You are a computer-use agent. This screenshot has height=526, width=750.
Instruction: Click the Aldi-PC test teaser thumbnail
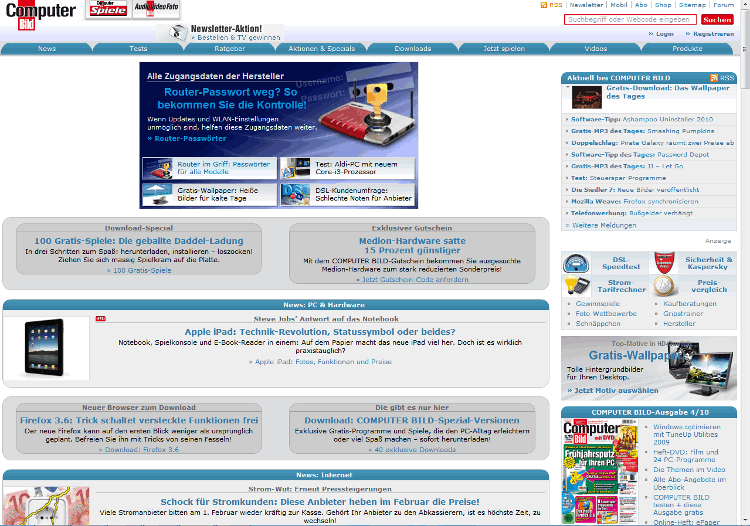point(297,168)
